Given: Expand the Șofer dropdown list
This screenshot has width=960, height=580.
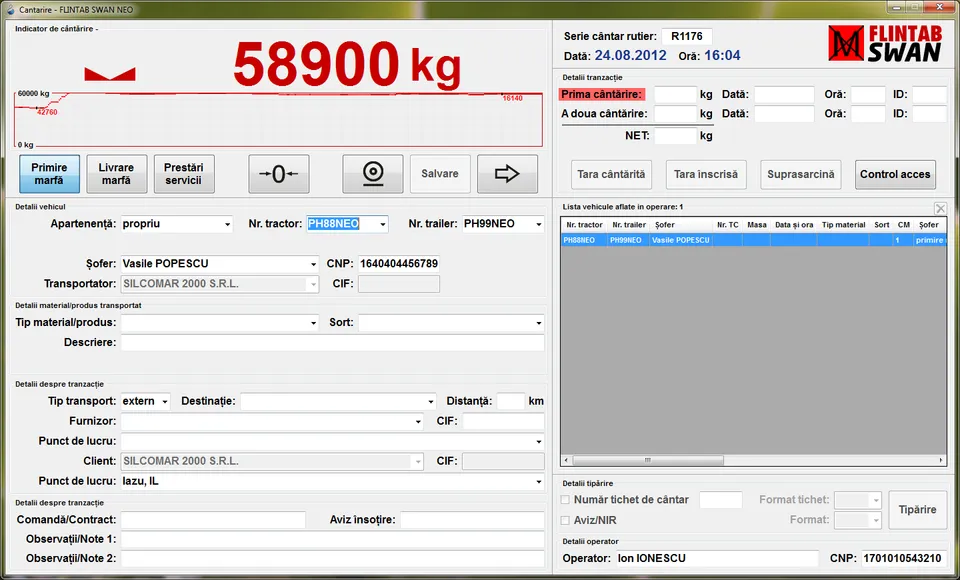Looking at the screenshot, I should coord(313,264).
